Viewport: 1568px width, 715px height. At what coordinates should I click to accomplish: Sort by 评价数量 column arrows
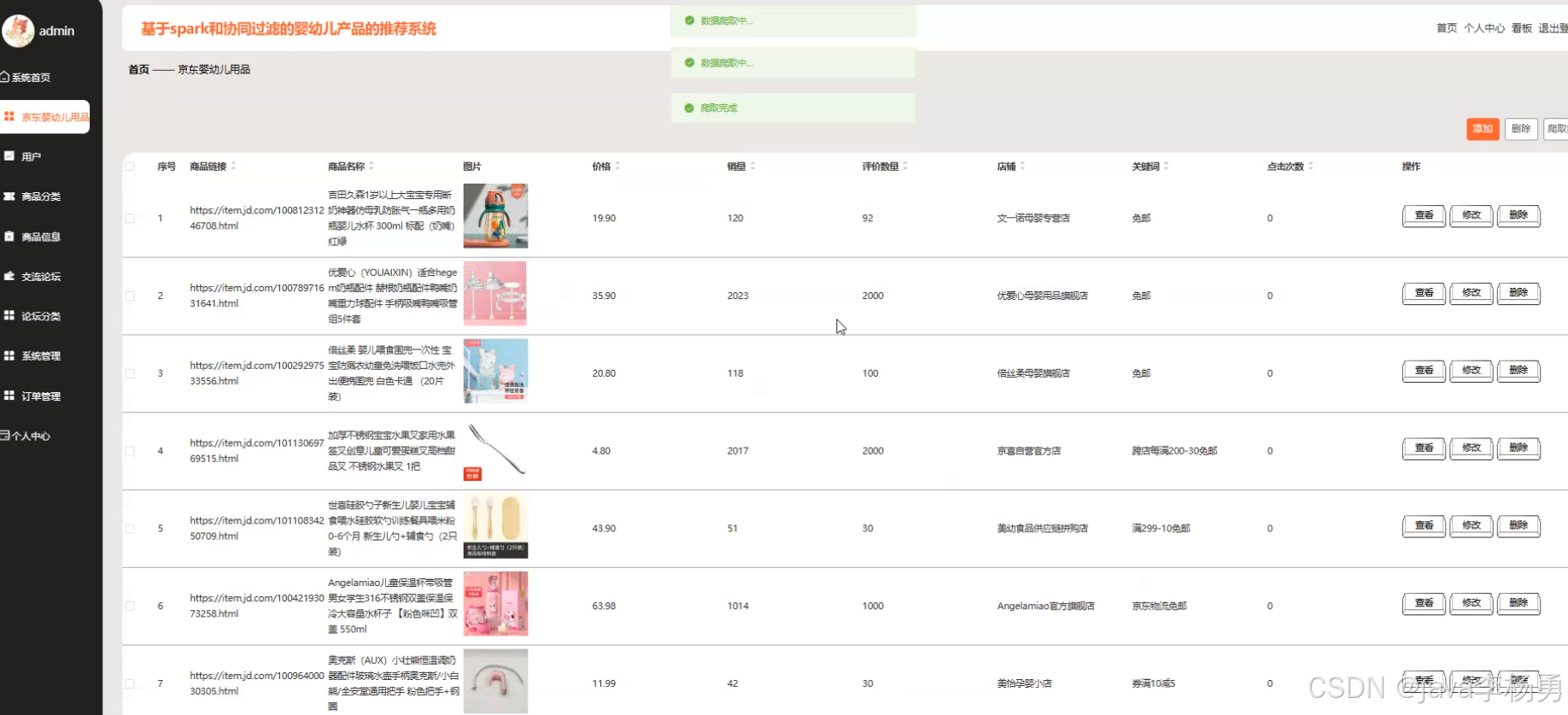click(x=905, y=166)
